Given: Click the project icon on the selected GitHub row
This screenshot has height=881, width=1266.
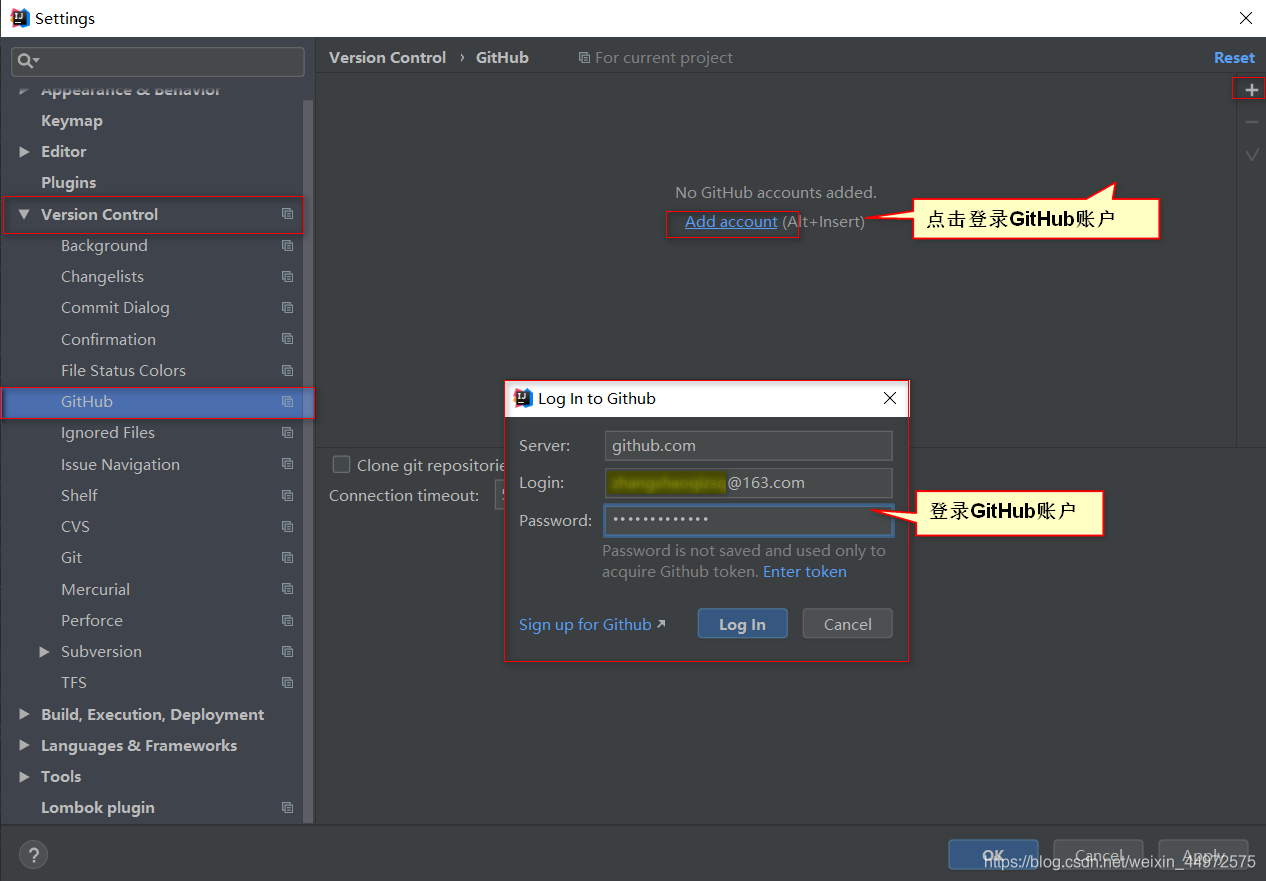Looking at the screenshot, I should 287,401.
